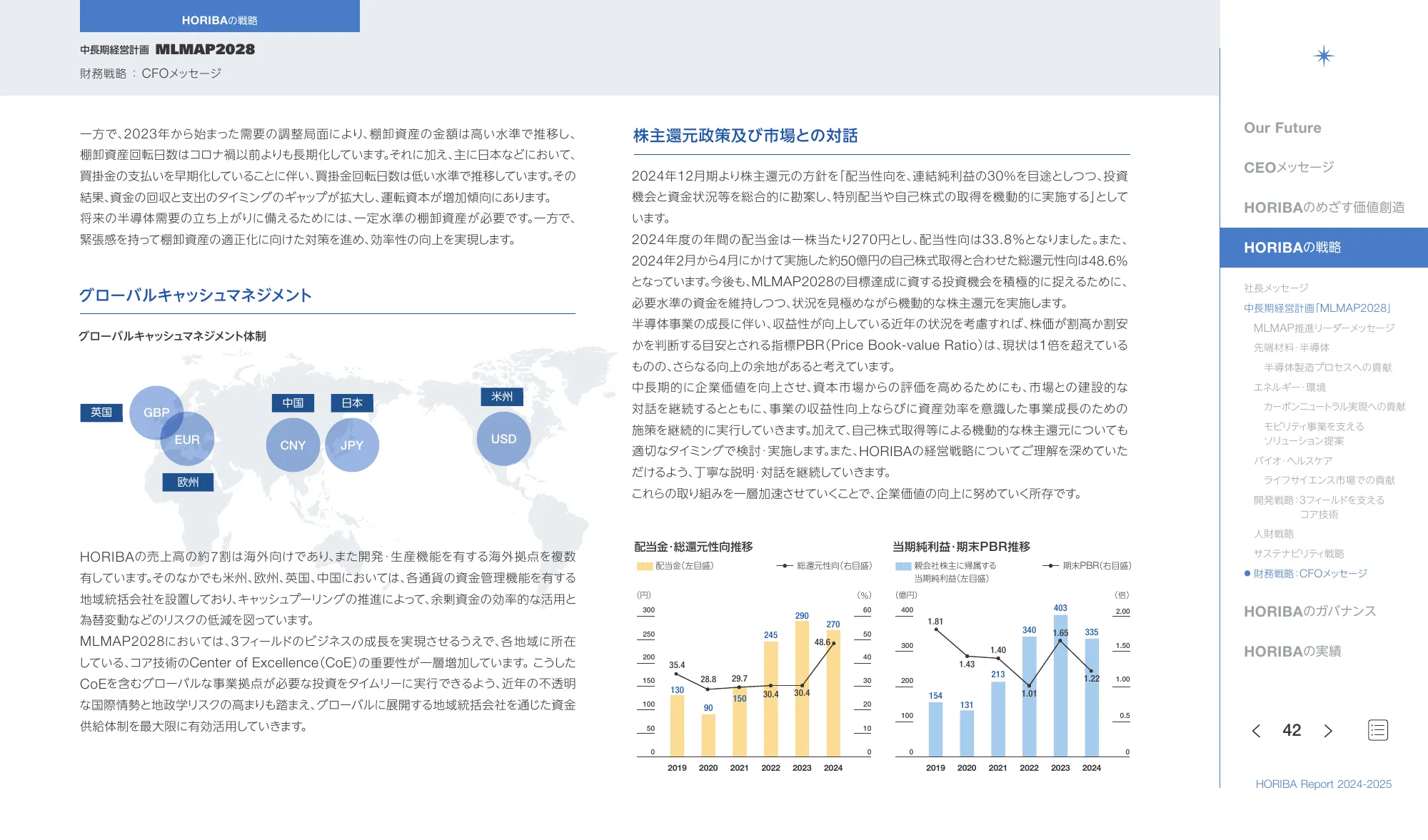The height and width of the screenshot is (840, 1428).
Task: Open the table of contents icon
Action: 1377,730
